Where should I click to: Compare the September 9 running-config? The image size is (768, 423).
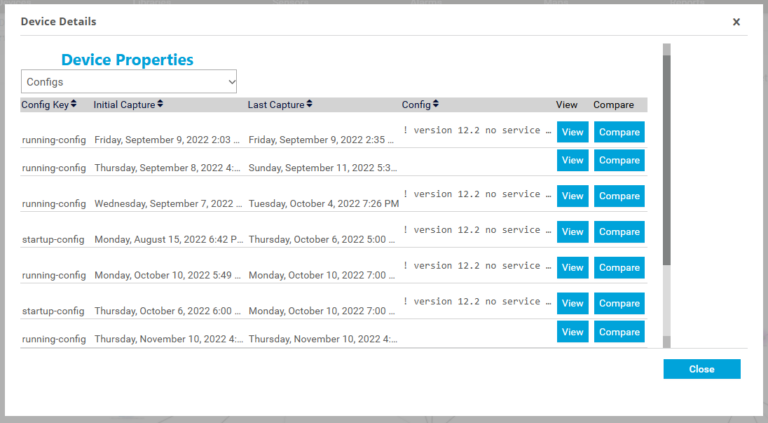pyautogui.click(x=619, y=132)
